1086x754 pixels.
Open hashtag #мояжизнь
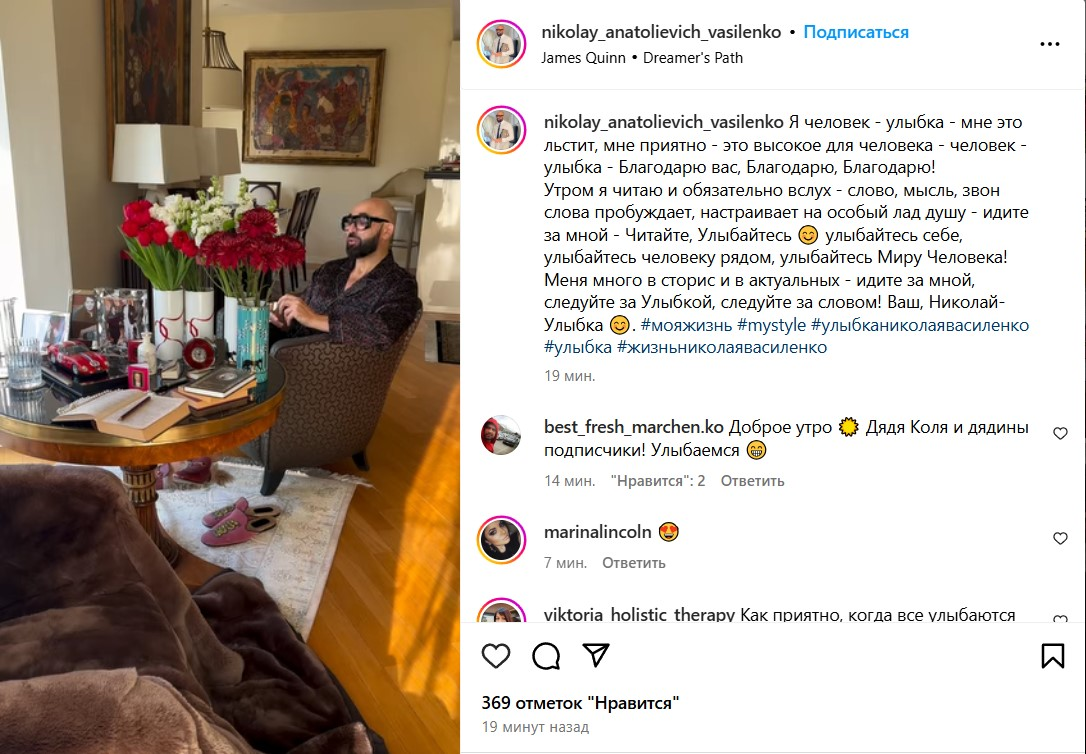point(686,325)
